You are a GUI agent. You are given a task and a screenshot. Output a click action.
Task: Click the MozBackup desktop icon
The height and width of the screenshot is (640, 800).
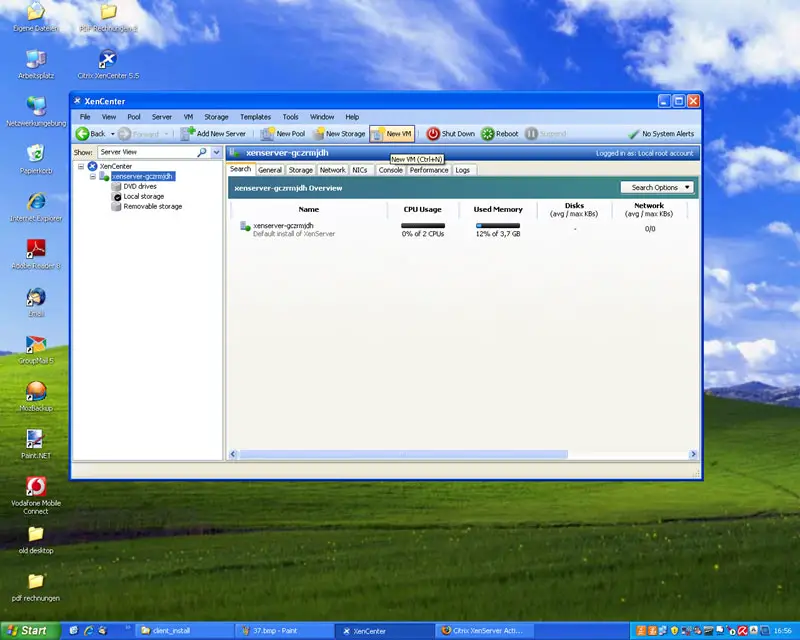(36, 397)
